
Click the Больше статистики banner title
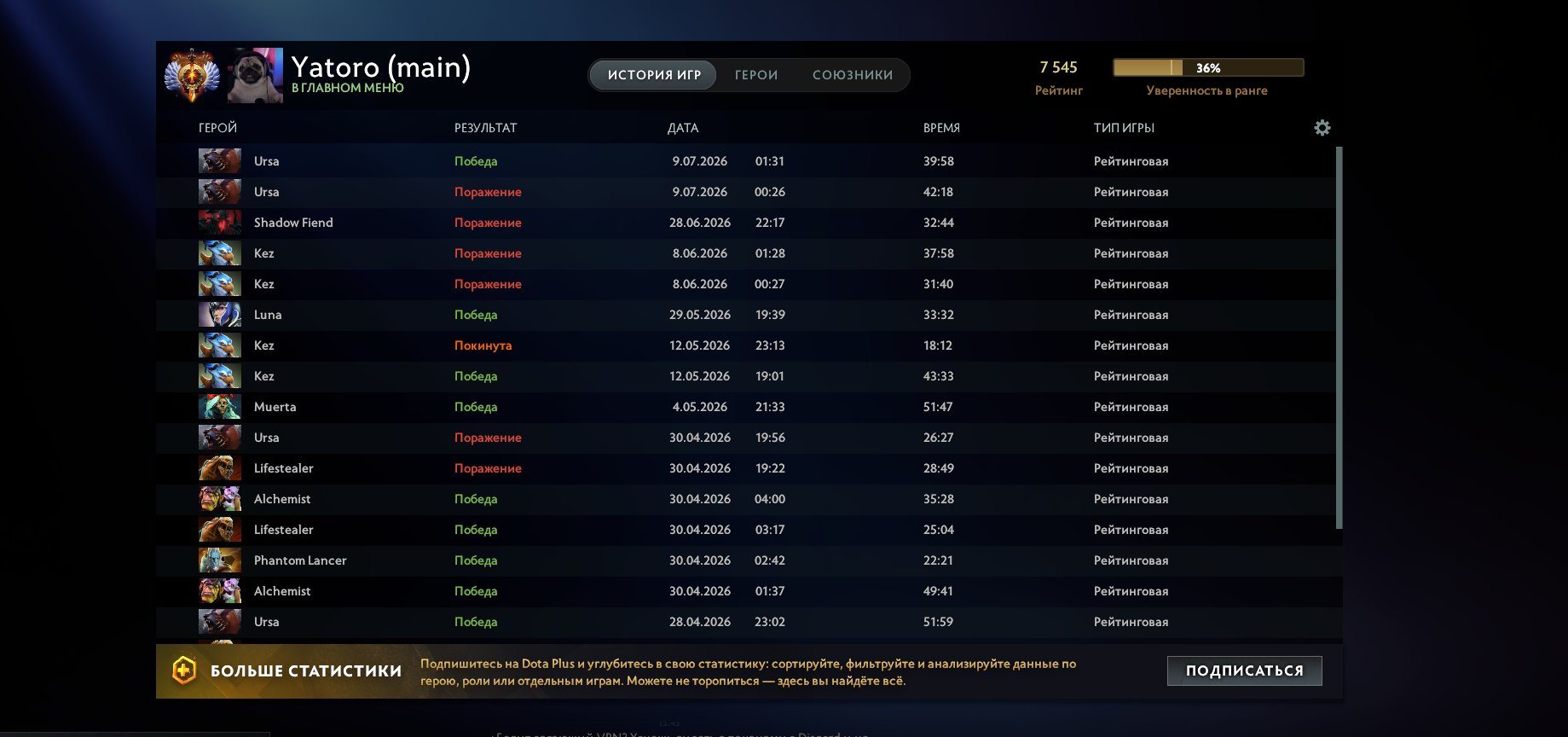coord(306,671)
